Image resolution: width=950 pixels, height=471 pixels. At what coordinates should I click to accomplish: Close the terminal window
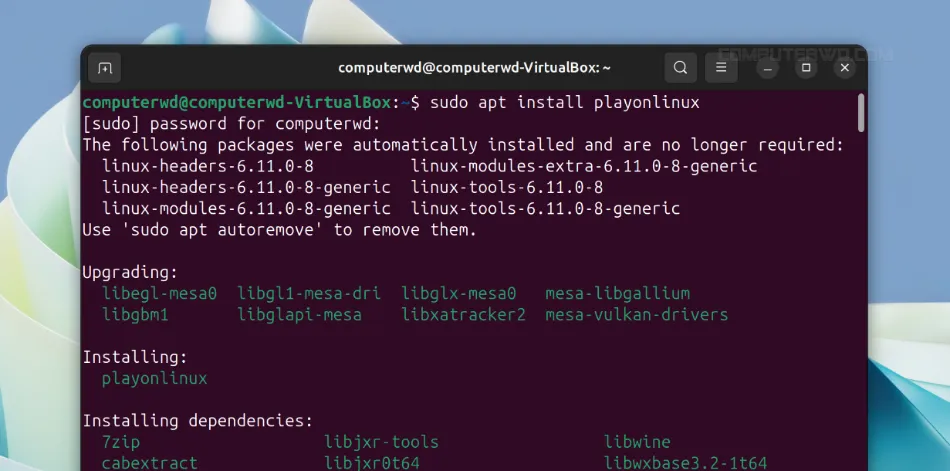tap(845, 68)
